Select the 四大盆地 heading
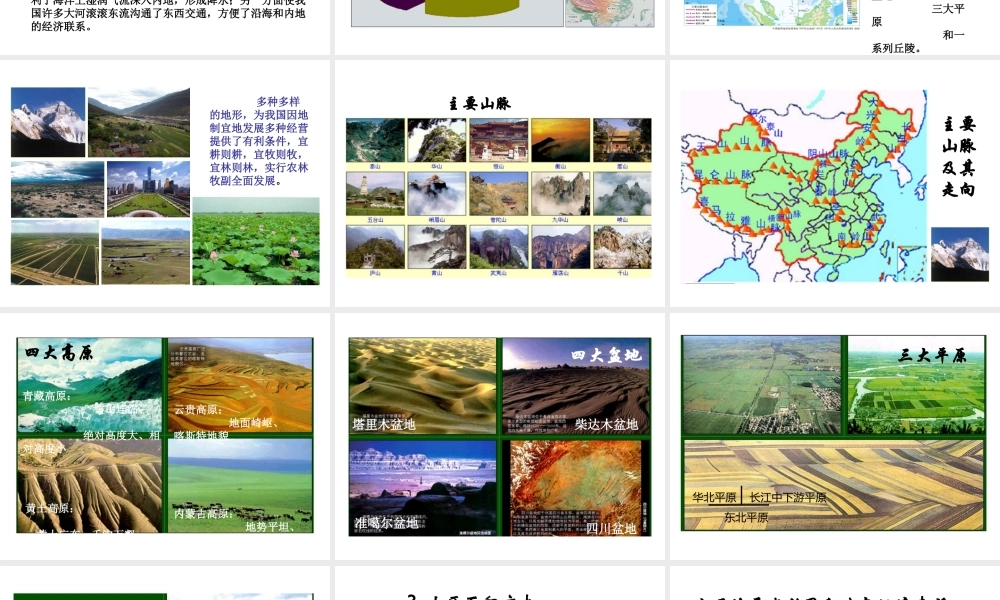This screenshot has height=600, width=1000. click(606, 355)
